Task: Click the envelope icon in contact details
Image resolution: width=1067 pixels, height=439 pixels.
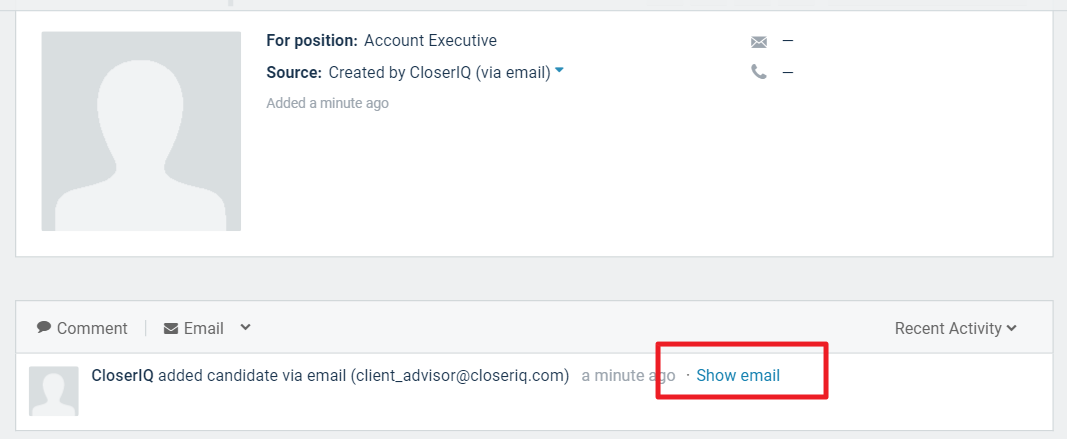Action: point(759,42)
